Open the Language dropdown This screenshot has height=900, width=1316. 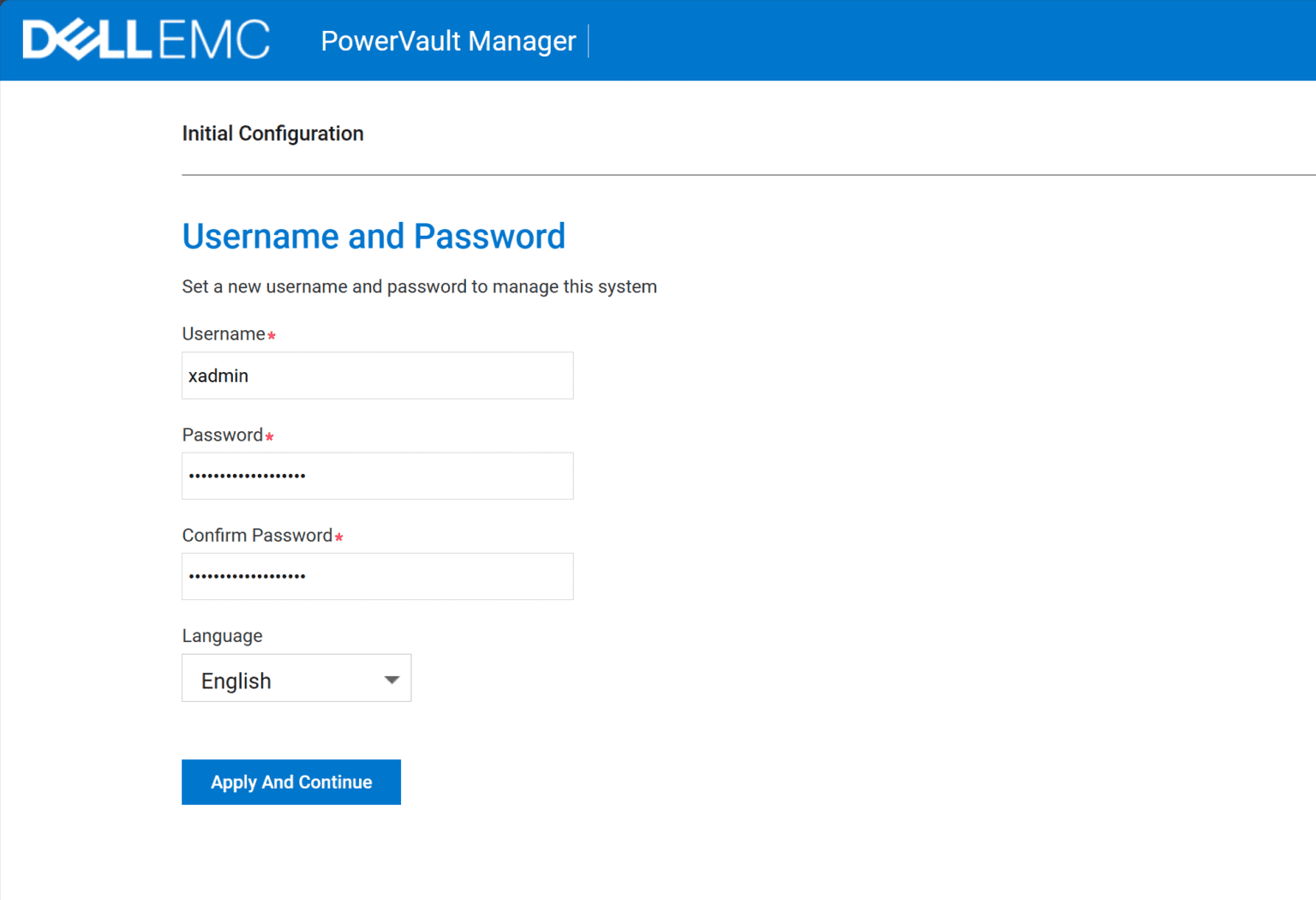pos(296,678)
